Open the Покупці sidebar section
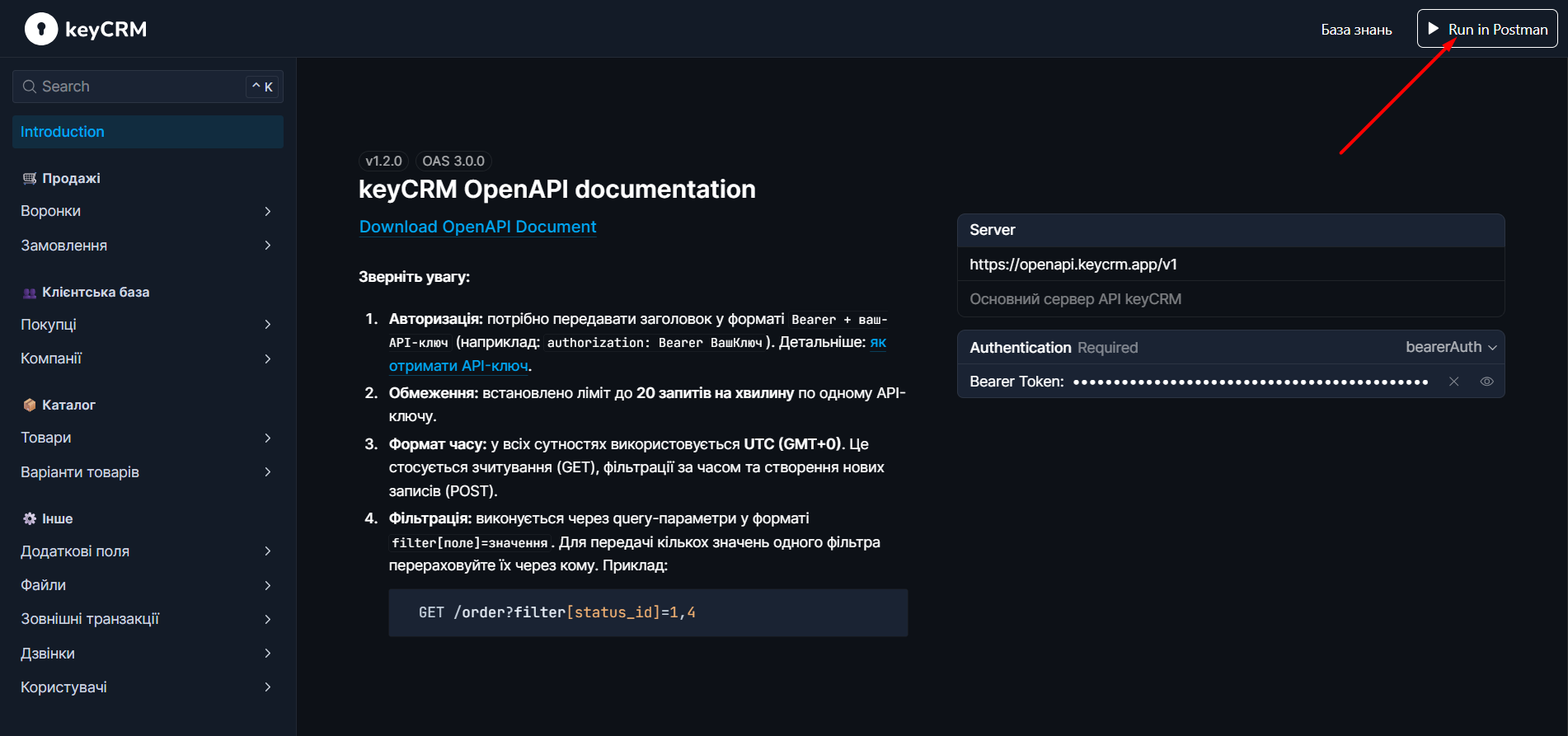This screenshot has height=736, width=1568. tap(148, 325)
